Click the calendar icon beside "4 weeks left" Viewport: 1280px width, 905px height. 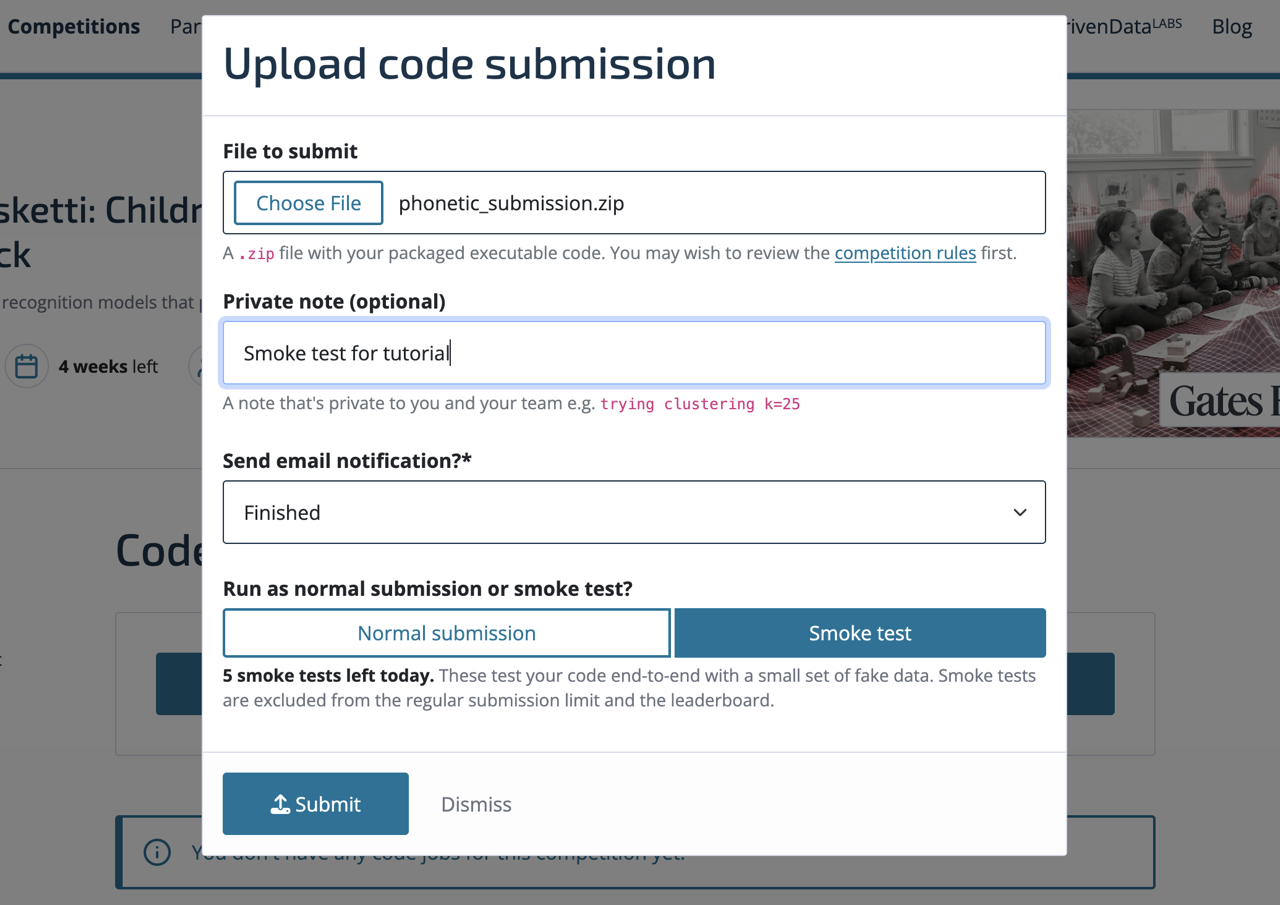(x=27, y=366)
